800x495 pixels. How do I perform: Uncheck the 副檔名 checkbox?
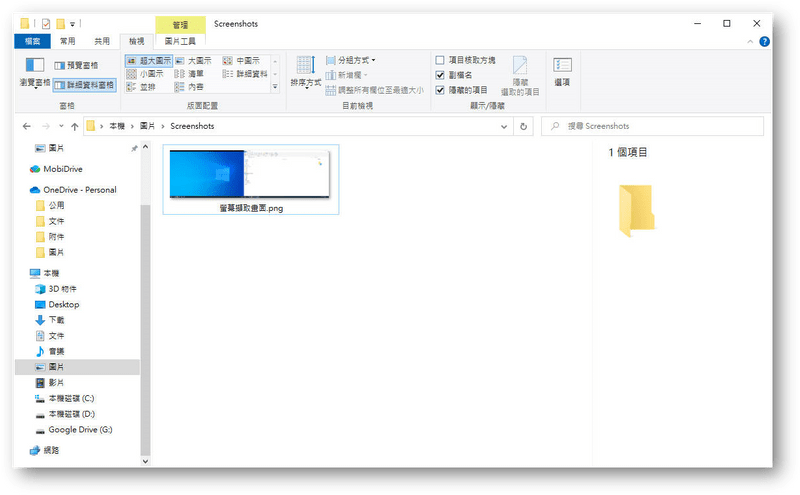(x=441, y=75)
